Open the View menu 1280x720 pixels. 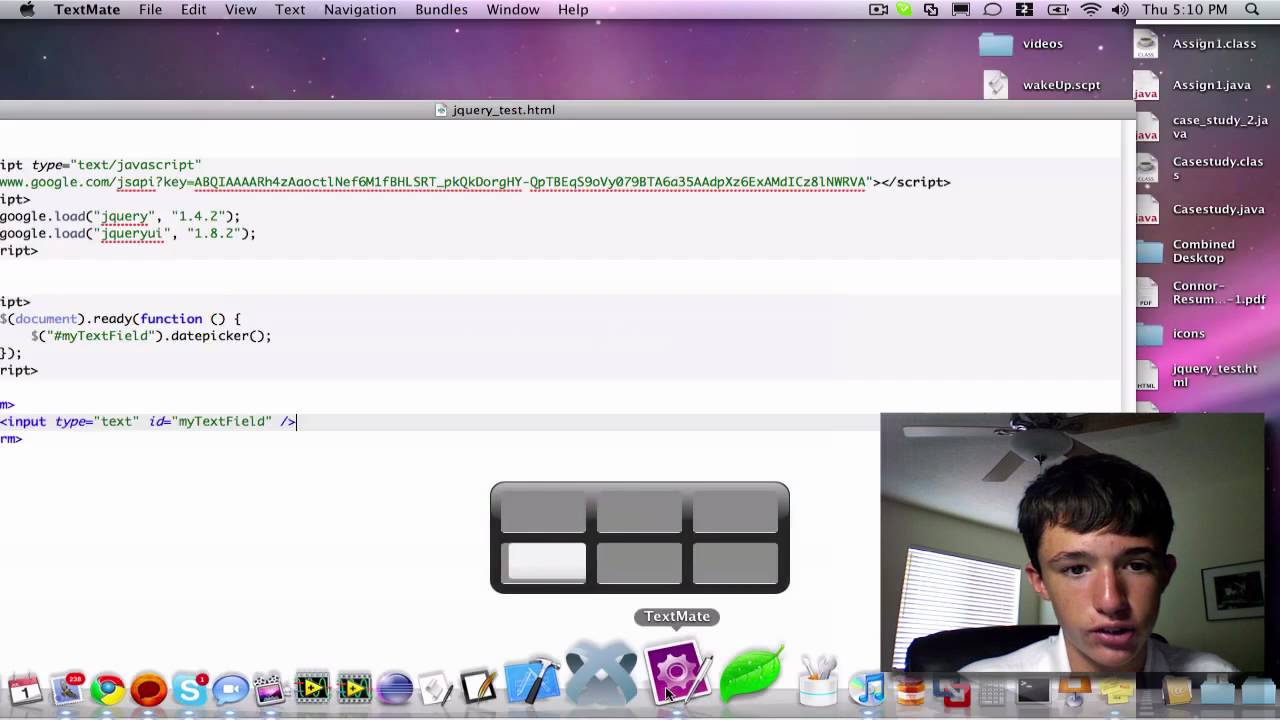click(240, 10)
